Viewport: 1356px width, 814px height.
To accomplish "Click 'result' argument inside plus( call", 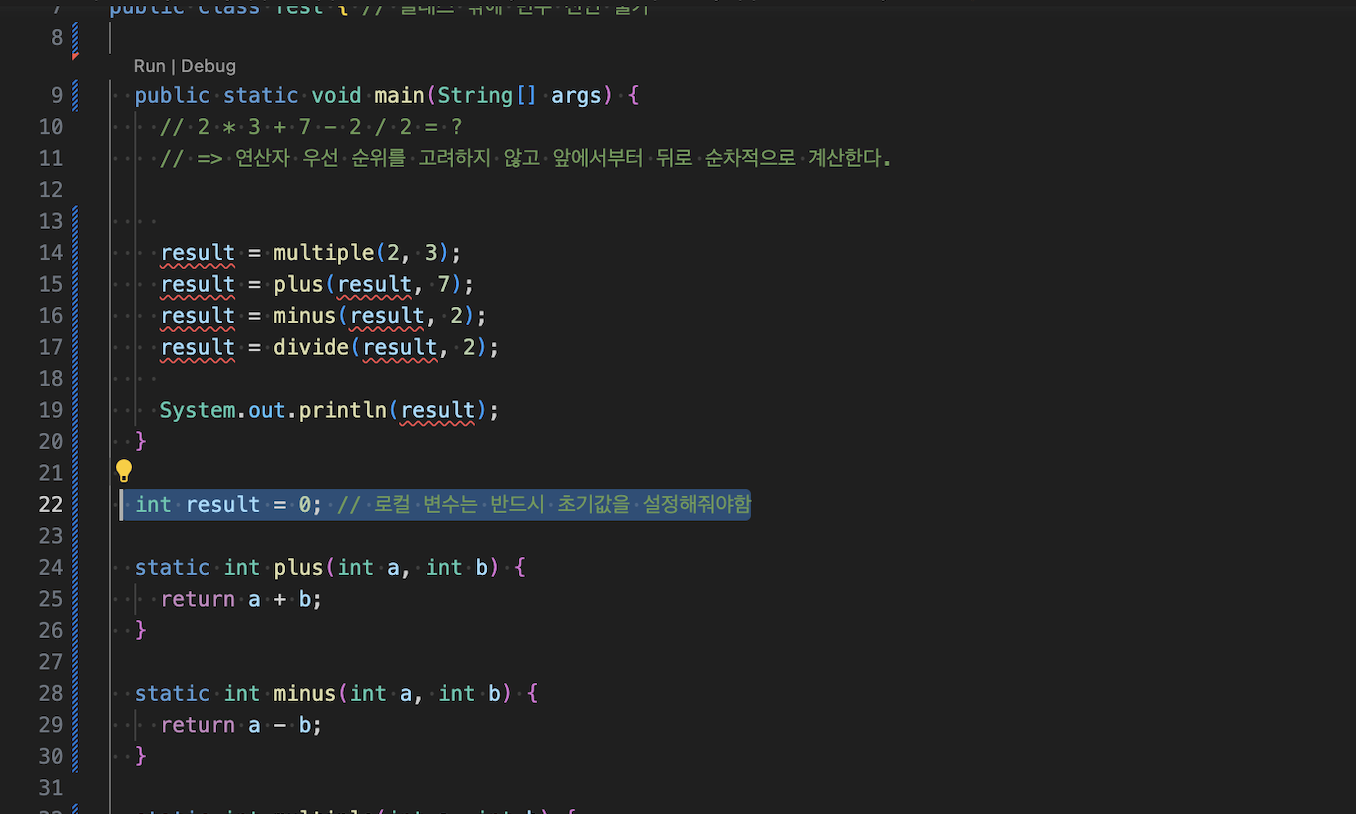I will (x=374, y=284).
